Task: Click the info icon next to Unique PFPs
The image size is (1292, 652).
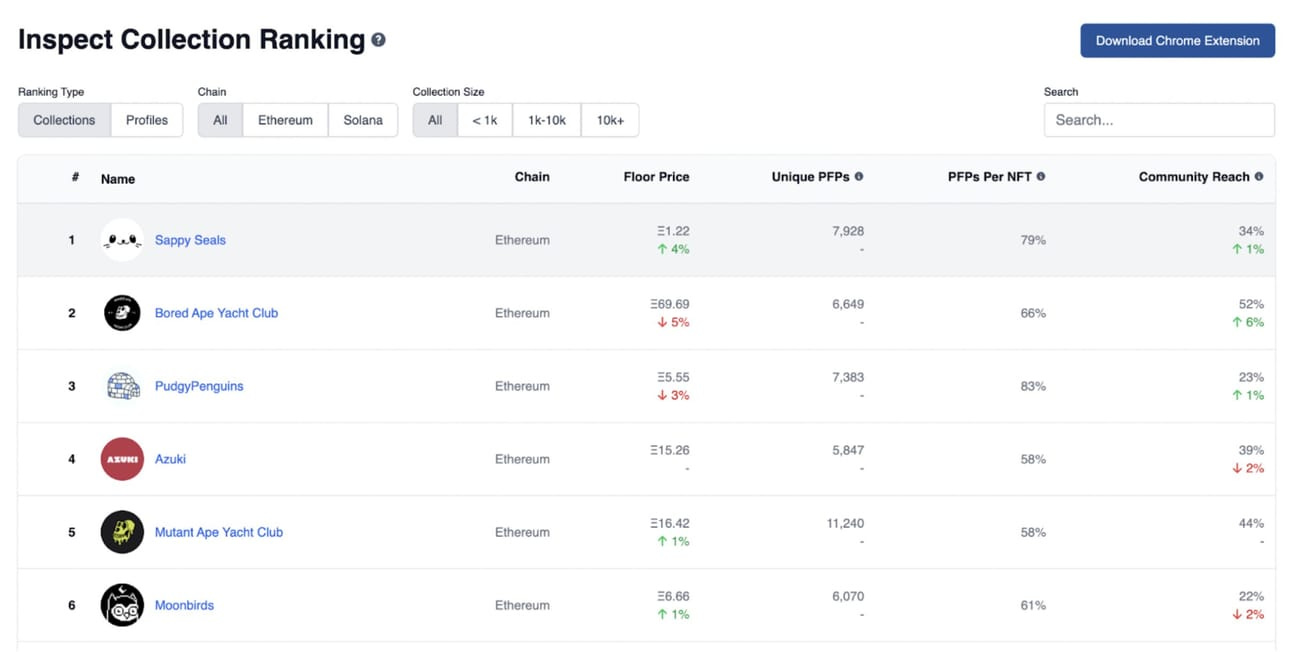Action: (859, 176)
